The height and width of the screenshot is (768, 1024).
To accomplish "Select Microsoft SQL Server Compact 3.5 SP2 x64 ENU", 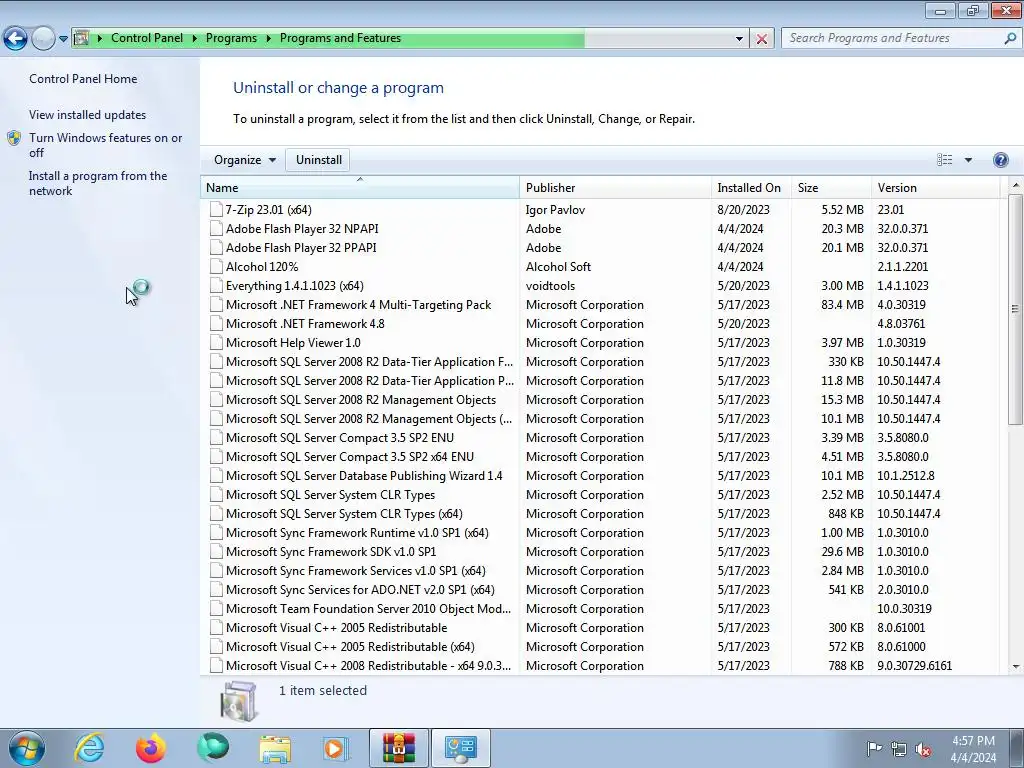I will (349, 456).
